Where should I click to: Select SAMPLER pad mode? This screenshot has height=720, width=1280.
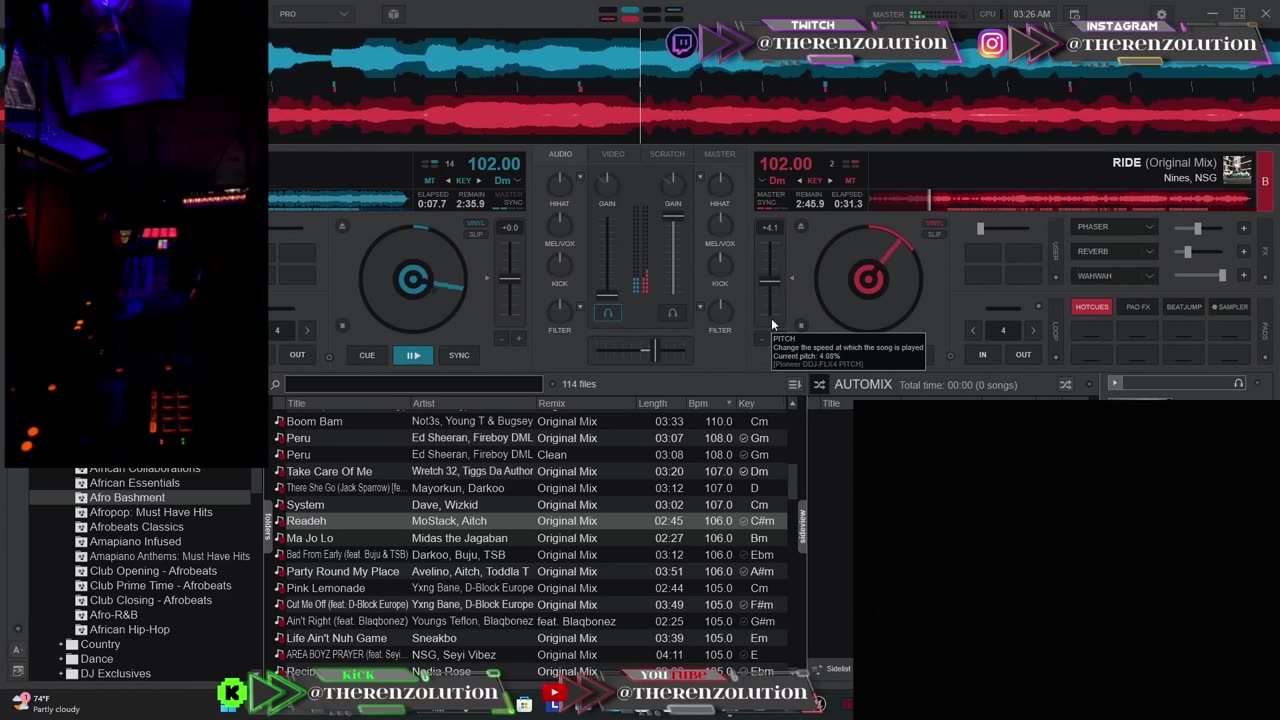pos(1230,307)
